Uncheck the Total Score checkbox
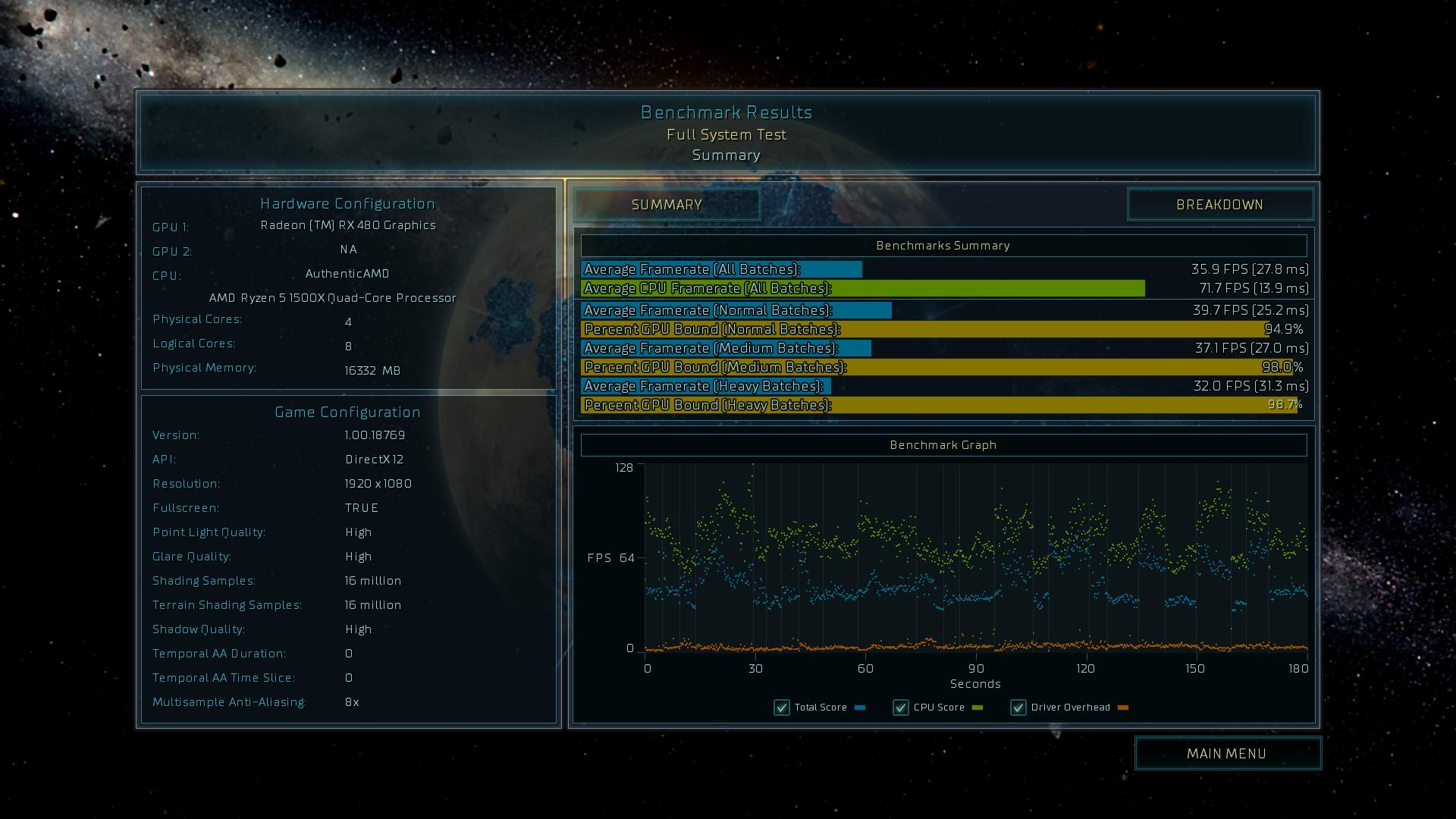 pos(782,708)
